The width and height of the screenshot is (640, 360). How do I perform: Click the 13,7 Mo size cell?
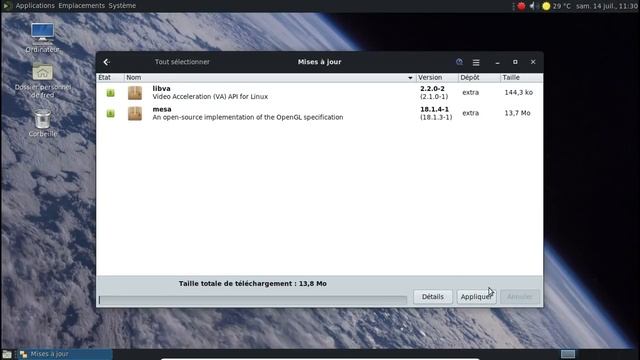point(517,113)
